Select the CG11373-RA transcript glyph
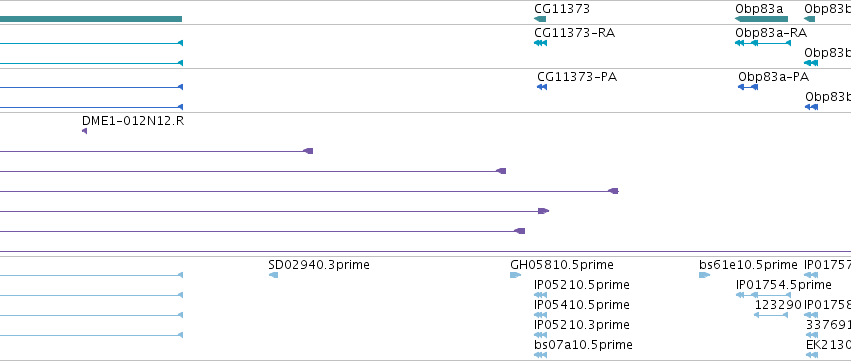The height and width of the screenshot is (361, 851). coord(540,43)
